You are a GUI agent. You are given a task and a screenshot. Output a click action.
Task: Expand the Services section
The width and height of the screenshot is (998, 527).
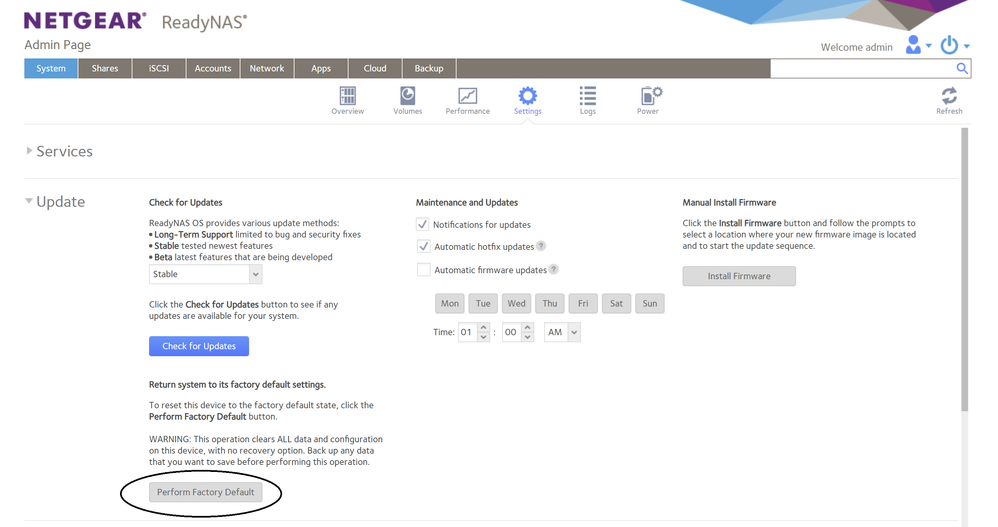click(30, 152)
